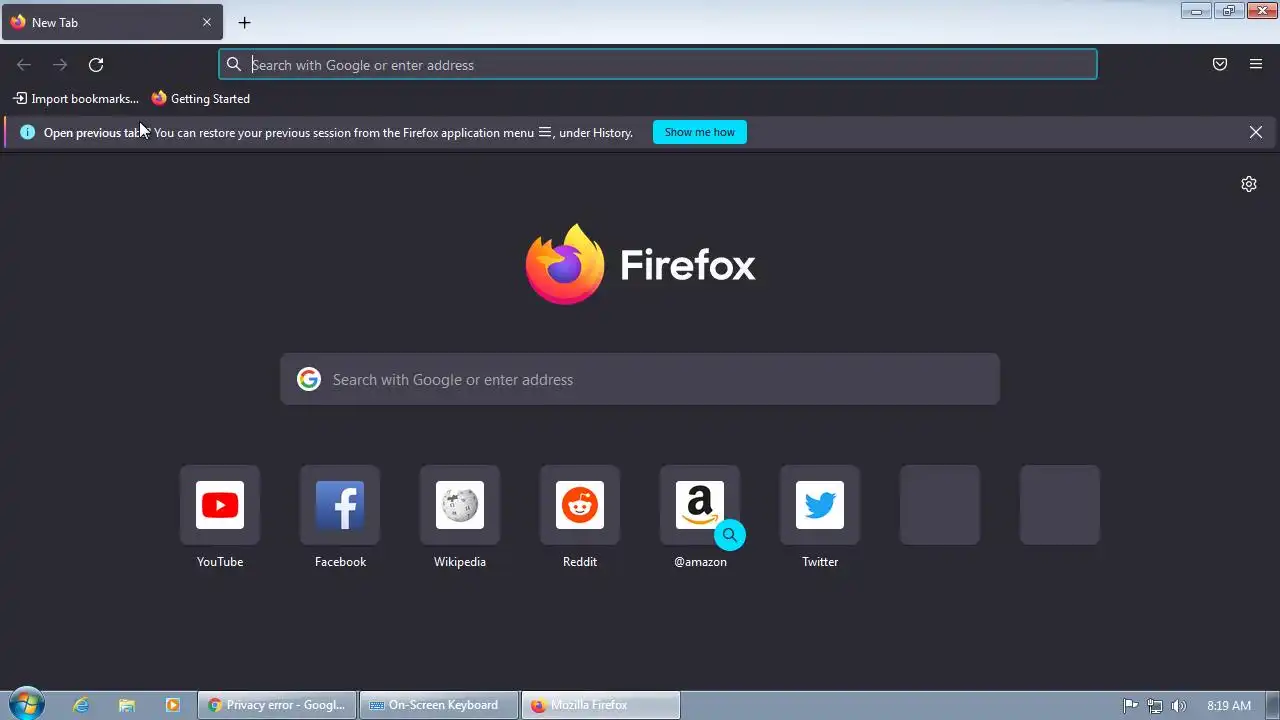Click the Show desktop strip
The height and width of the screenshot is (720, 1280).
pyautogui.click(x=1273, y=705)
